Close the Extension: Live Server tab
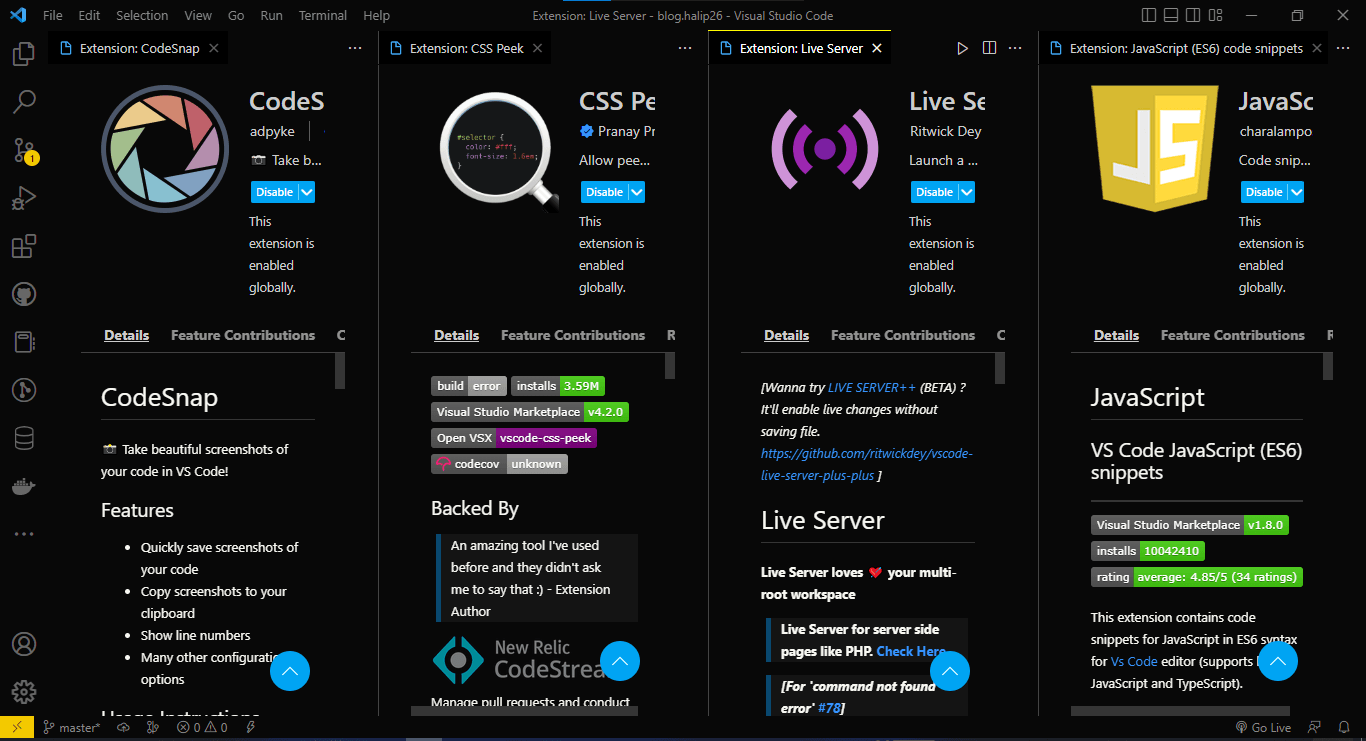The width and height of the screenshot is (1366, 741). point(877,48)
